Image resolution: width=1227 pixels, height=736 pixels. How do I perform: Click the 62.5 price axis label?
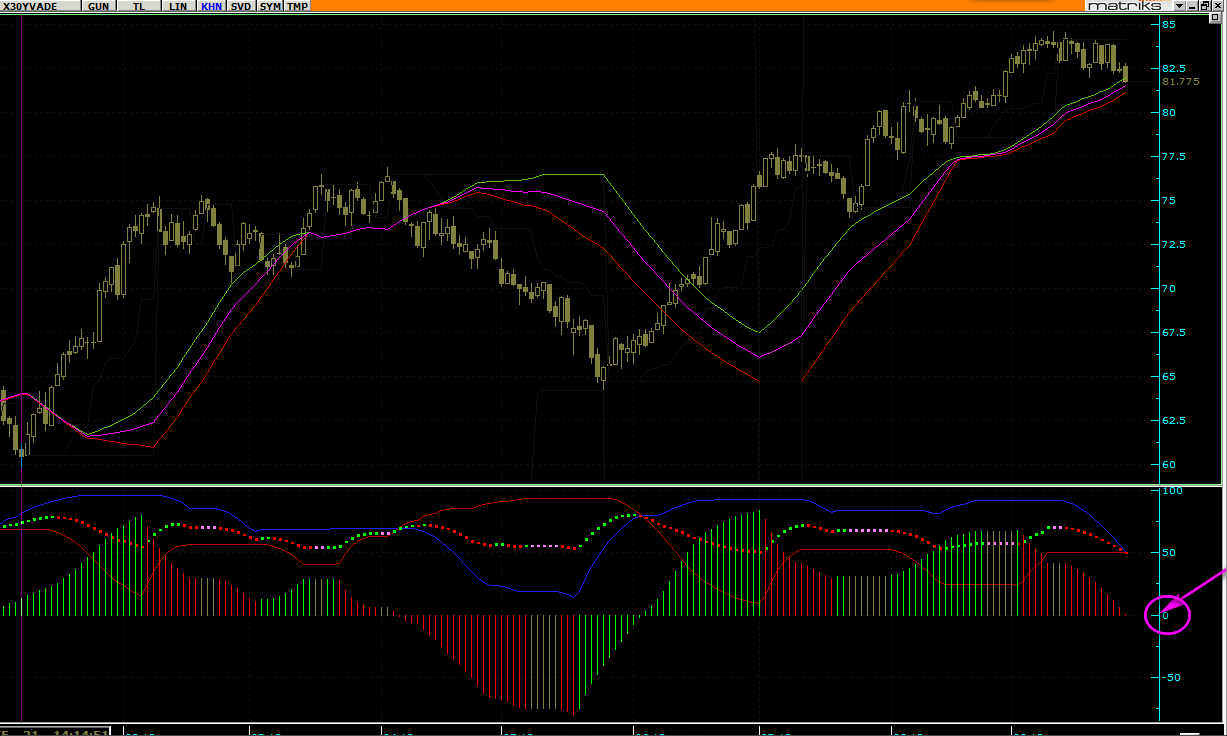tap(1173, 420)
